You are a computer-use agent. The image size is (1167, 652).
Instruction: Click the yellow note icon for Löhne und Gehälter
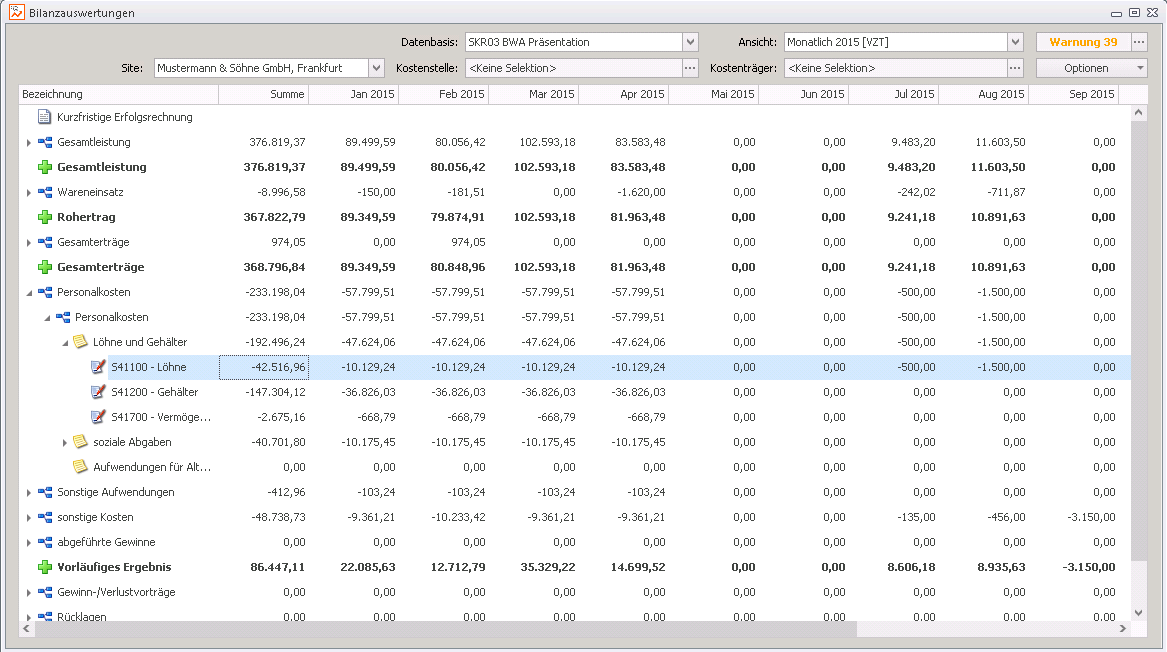click(80, 342)
